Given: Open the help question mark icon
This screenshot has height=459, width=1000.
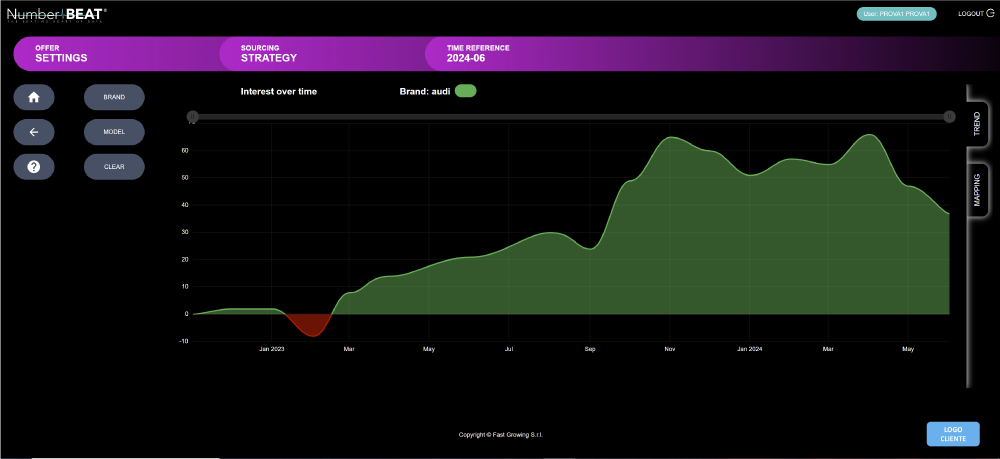Looking at the screenshot, I should (34, 166).
